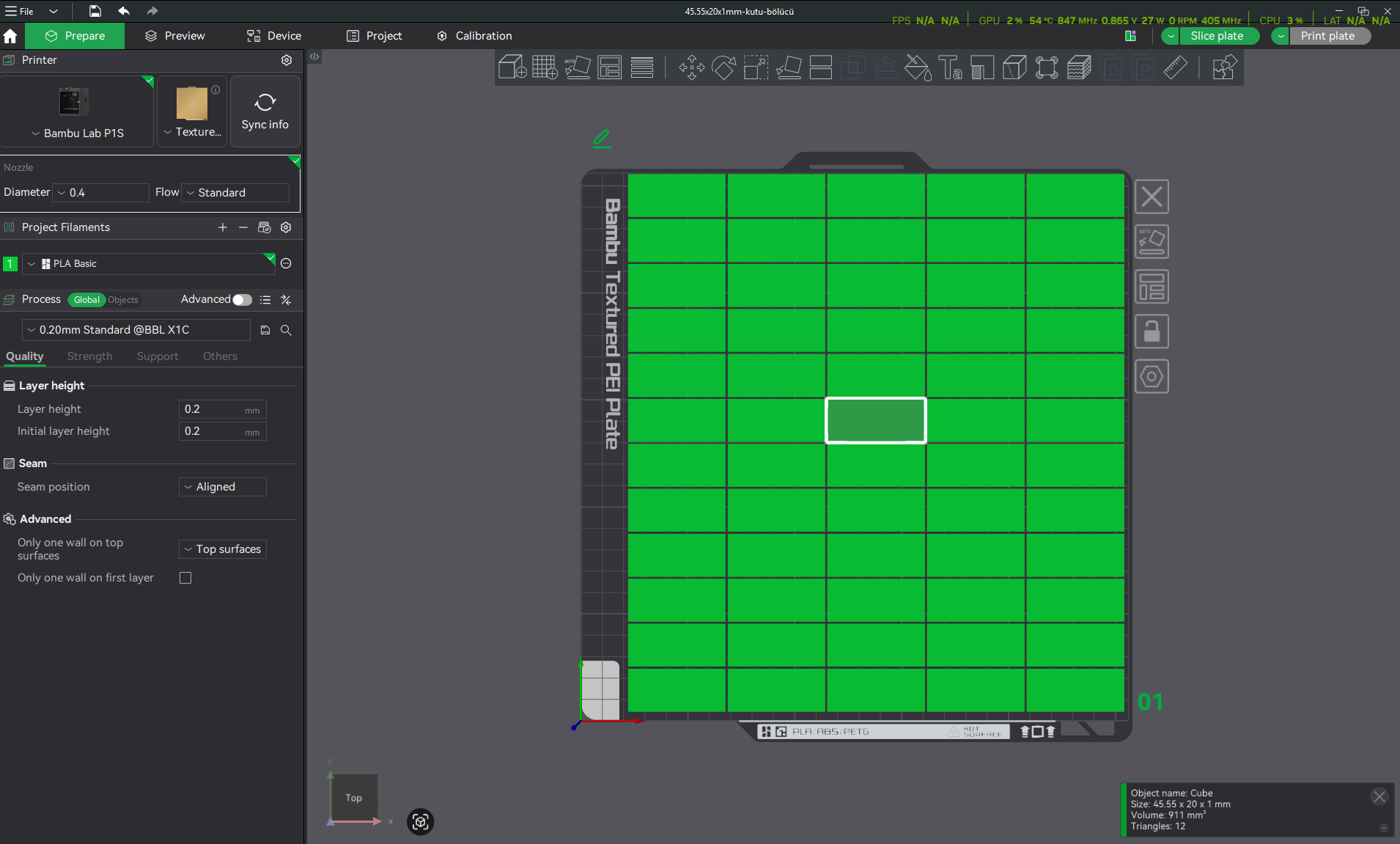This screenshot has height=844, width=1400.
Task: Open the 0.20mm Standard process preset dropdown
Action: [136, 330]
